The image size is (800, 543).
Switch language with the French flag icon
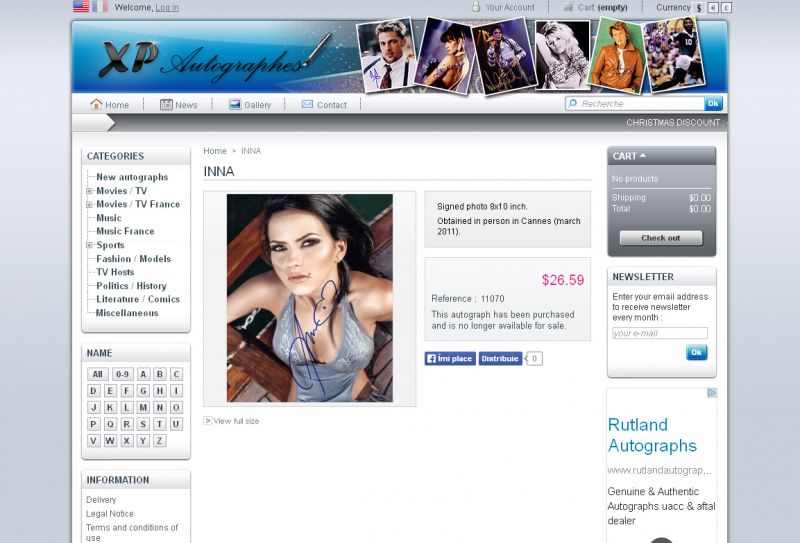100,6
